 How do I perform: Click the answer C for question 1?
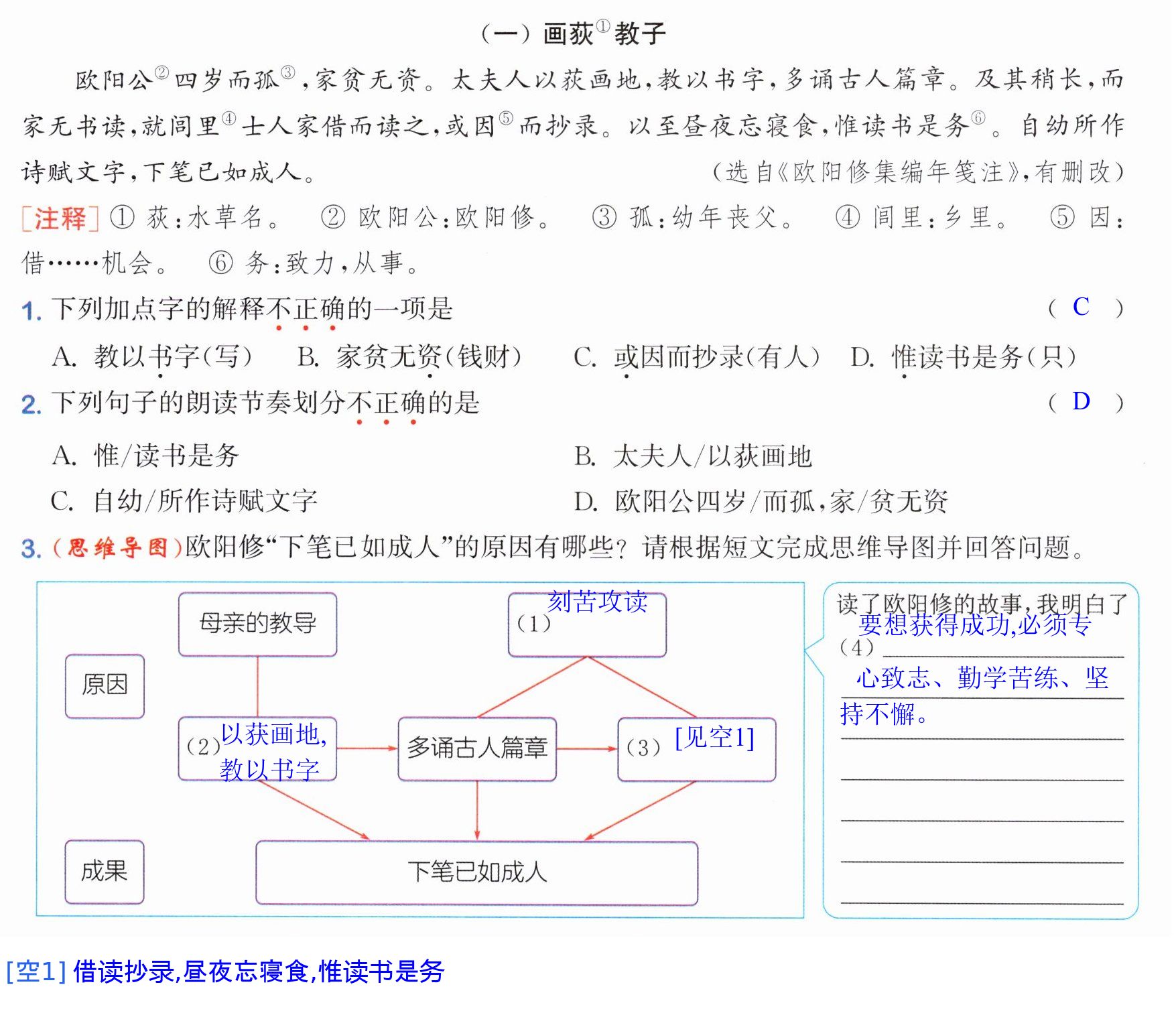1080,307
